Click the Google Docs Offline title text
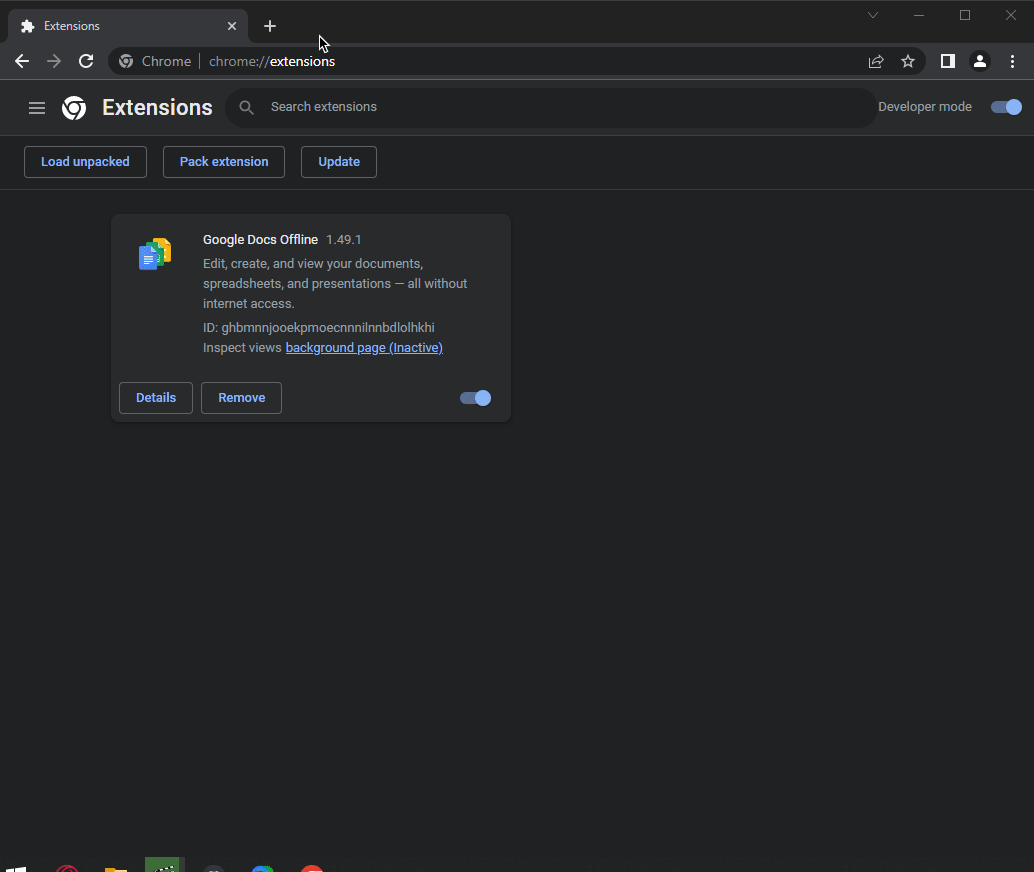Screen dimensions: 1034x872 click(260, 240)
